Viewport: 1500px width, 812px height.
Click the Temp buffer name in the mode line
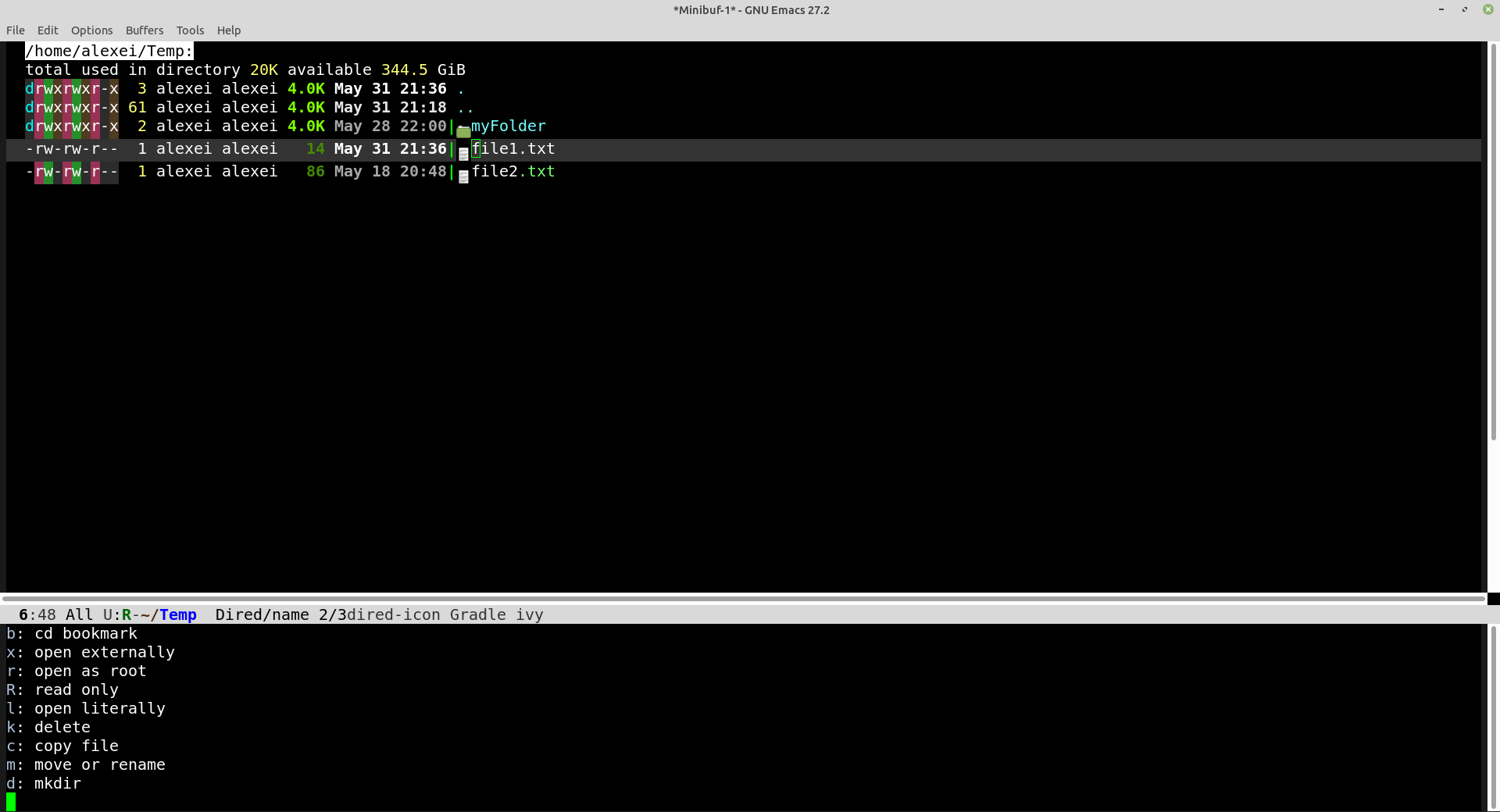(x=177, y=614)
